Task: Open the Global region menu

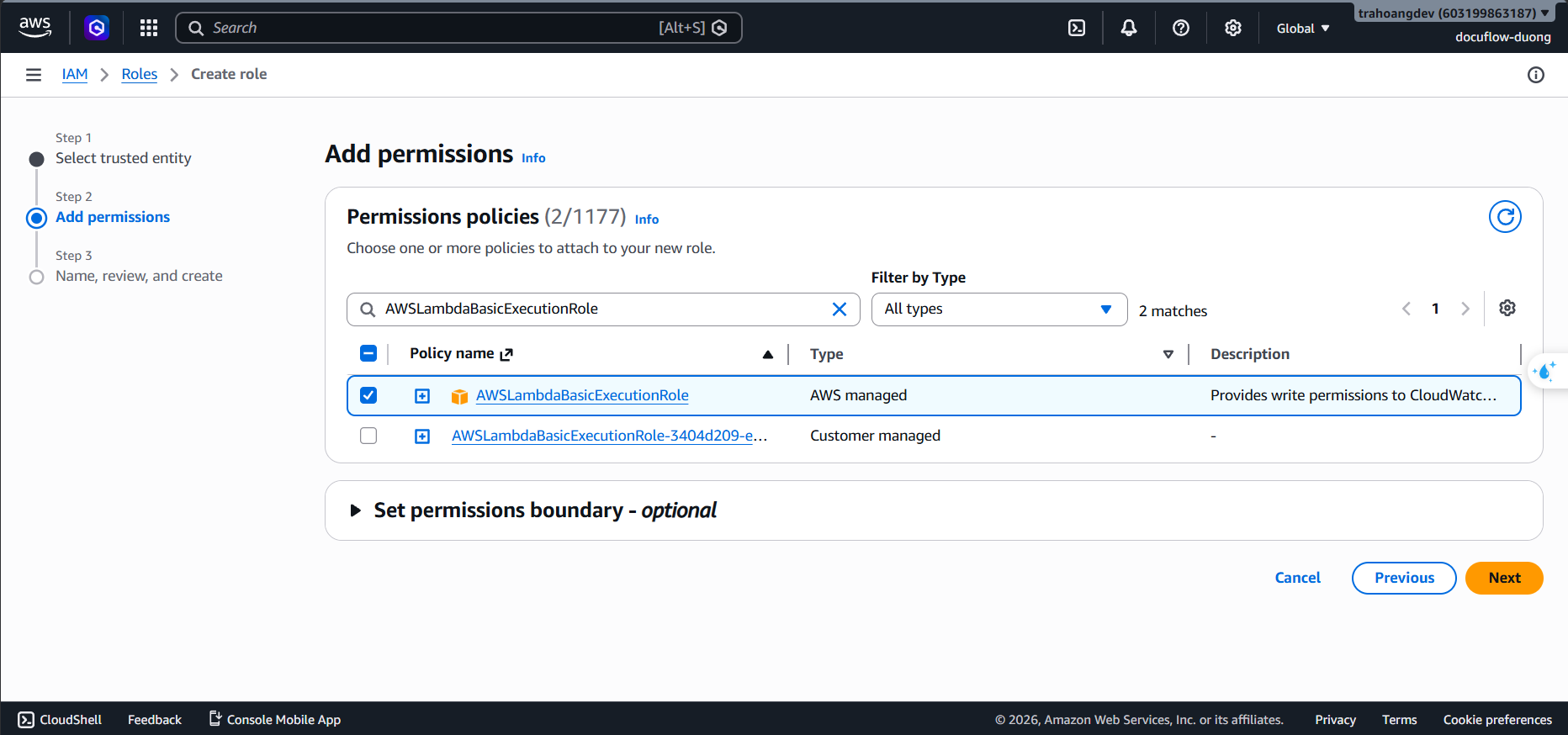Action: click(1302, 29)
